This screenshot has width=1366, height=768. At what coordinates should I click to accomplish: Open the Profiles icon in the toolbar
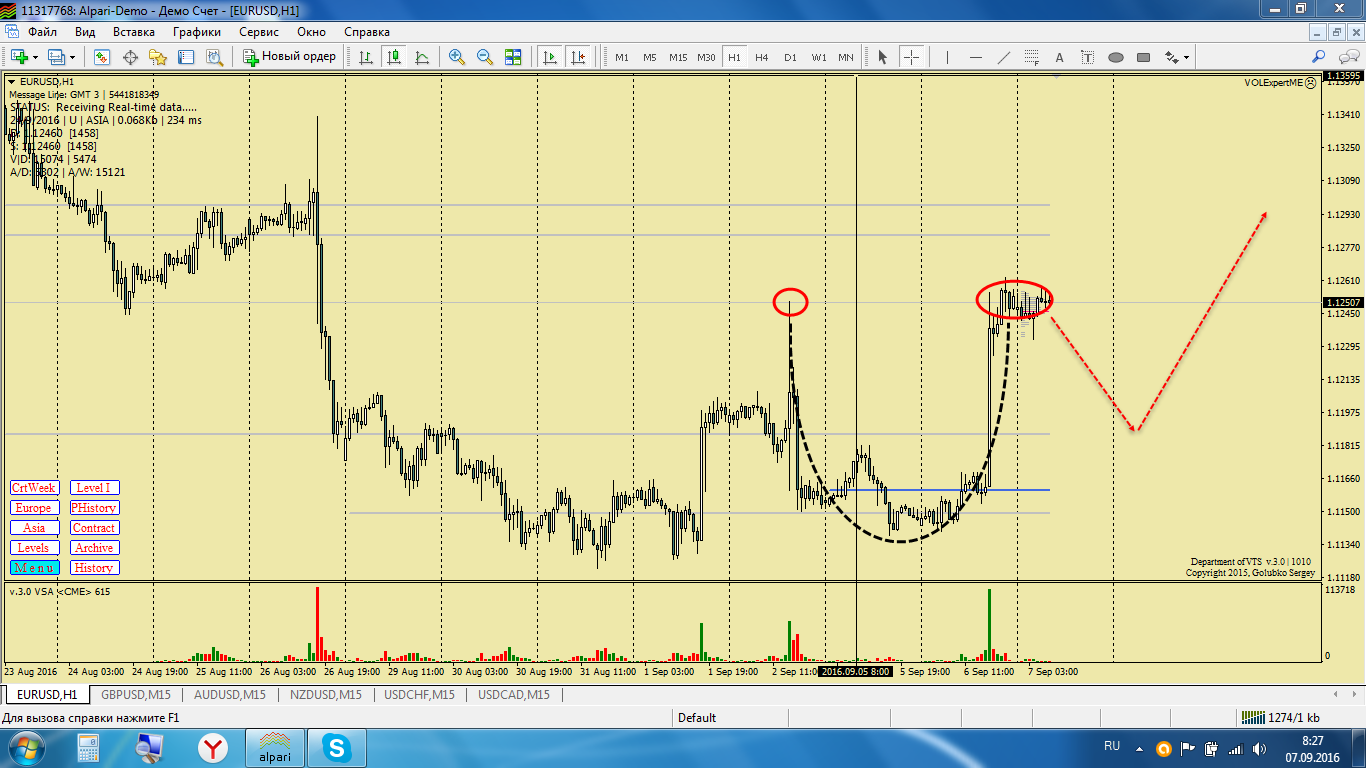56,57
